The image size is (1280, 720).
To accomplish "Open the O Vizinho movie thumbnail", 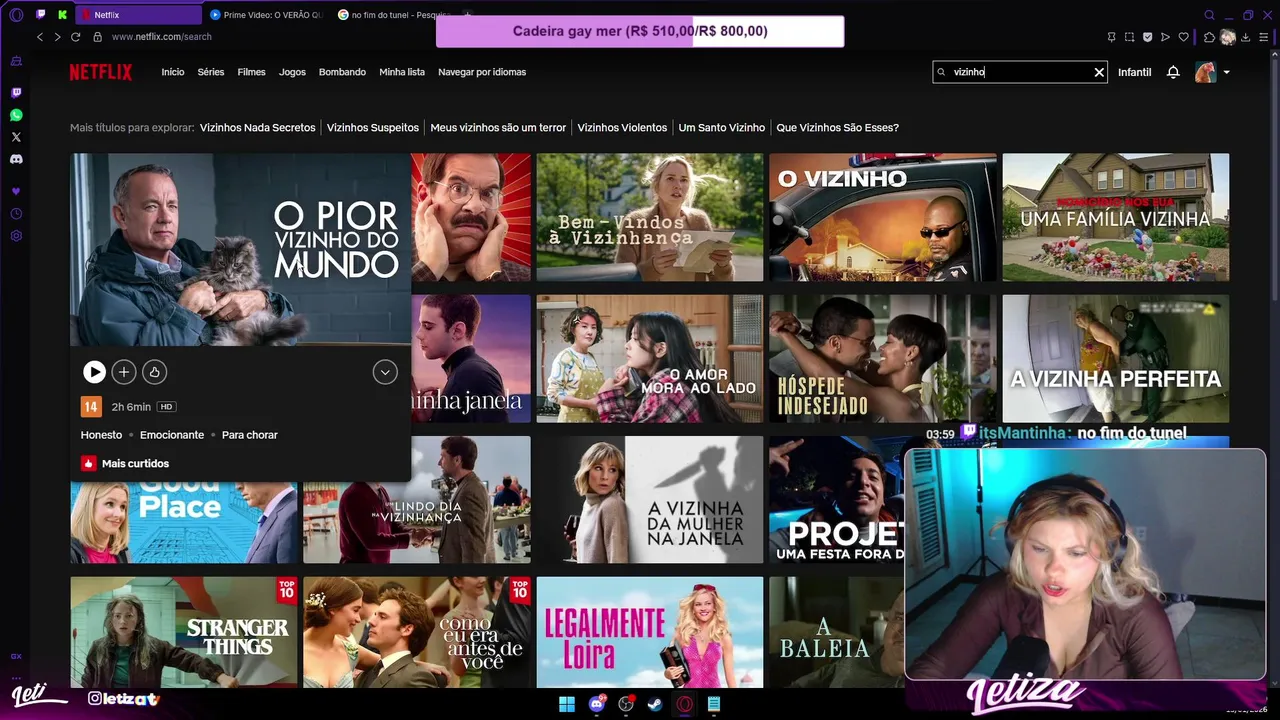I will (x=883, y=217).
